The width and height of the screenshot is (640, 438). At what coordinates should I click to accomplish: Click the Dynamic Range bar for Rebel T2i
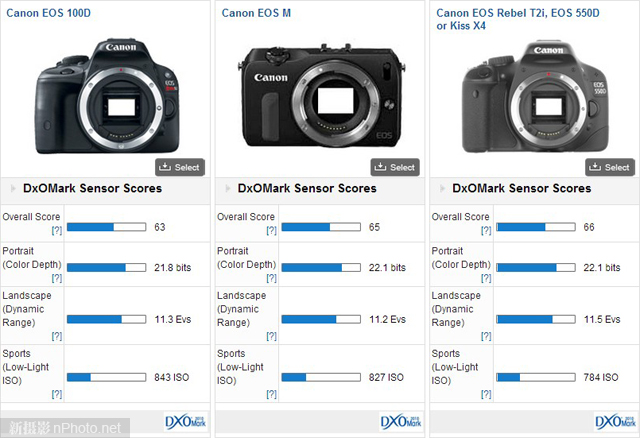coord(536,319)
